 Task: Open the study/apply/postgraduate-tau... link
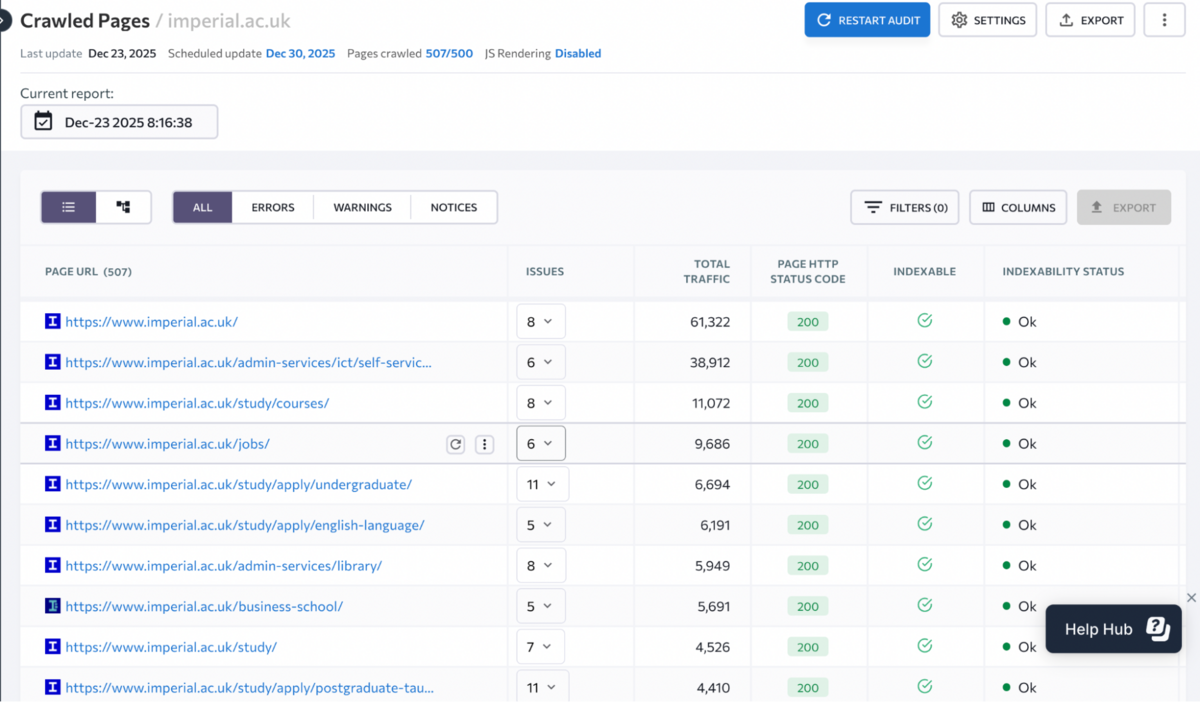[250, 688]
